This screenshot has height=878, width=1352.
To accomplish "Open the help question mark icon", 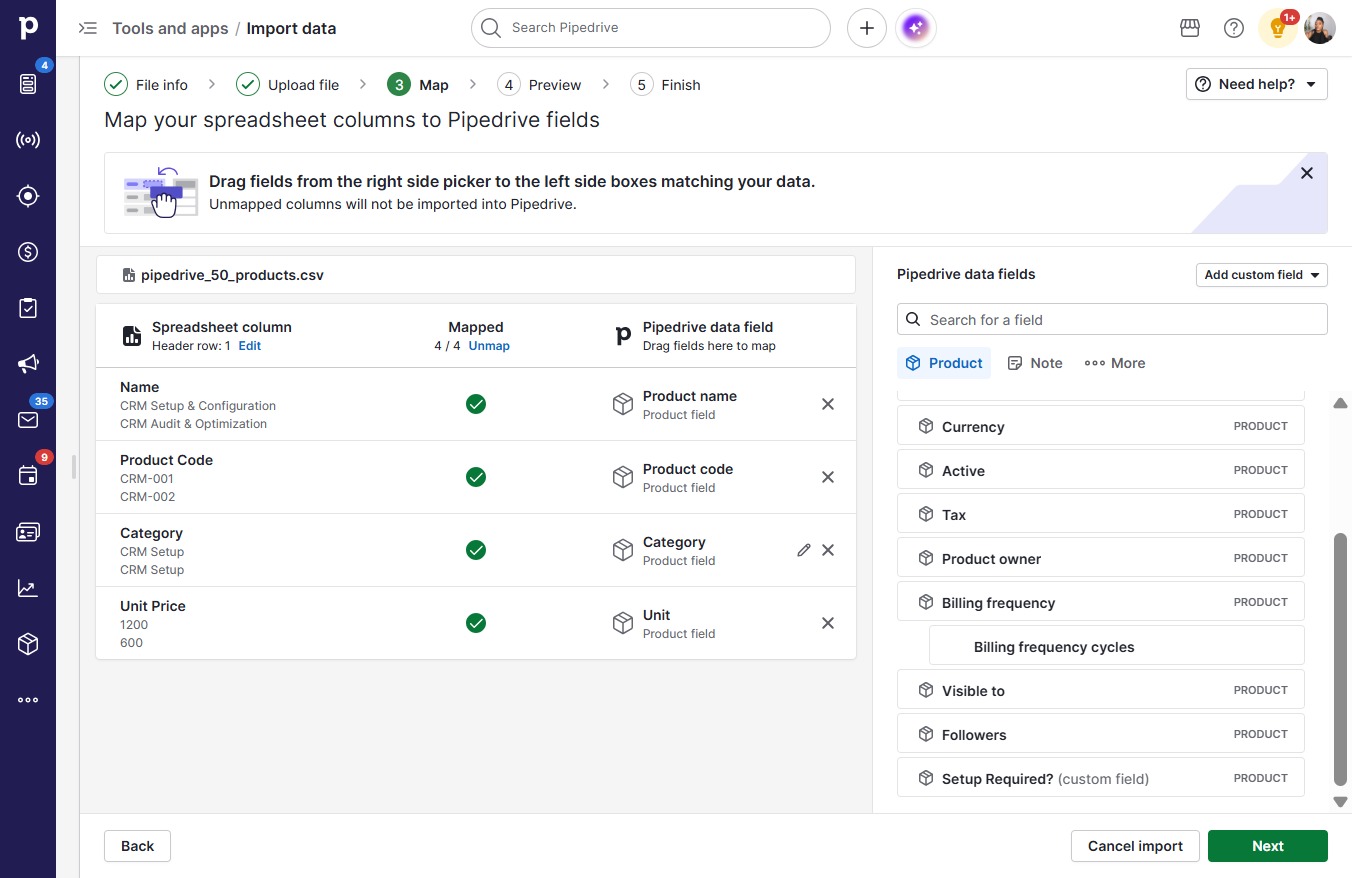I will click(x=1234, y=28).
